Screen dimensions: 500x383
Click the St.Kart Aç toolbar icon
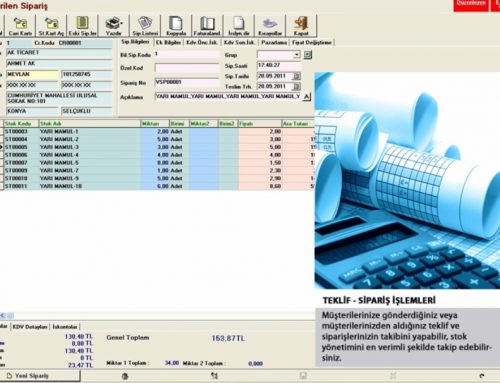(x=51, y=26)
